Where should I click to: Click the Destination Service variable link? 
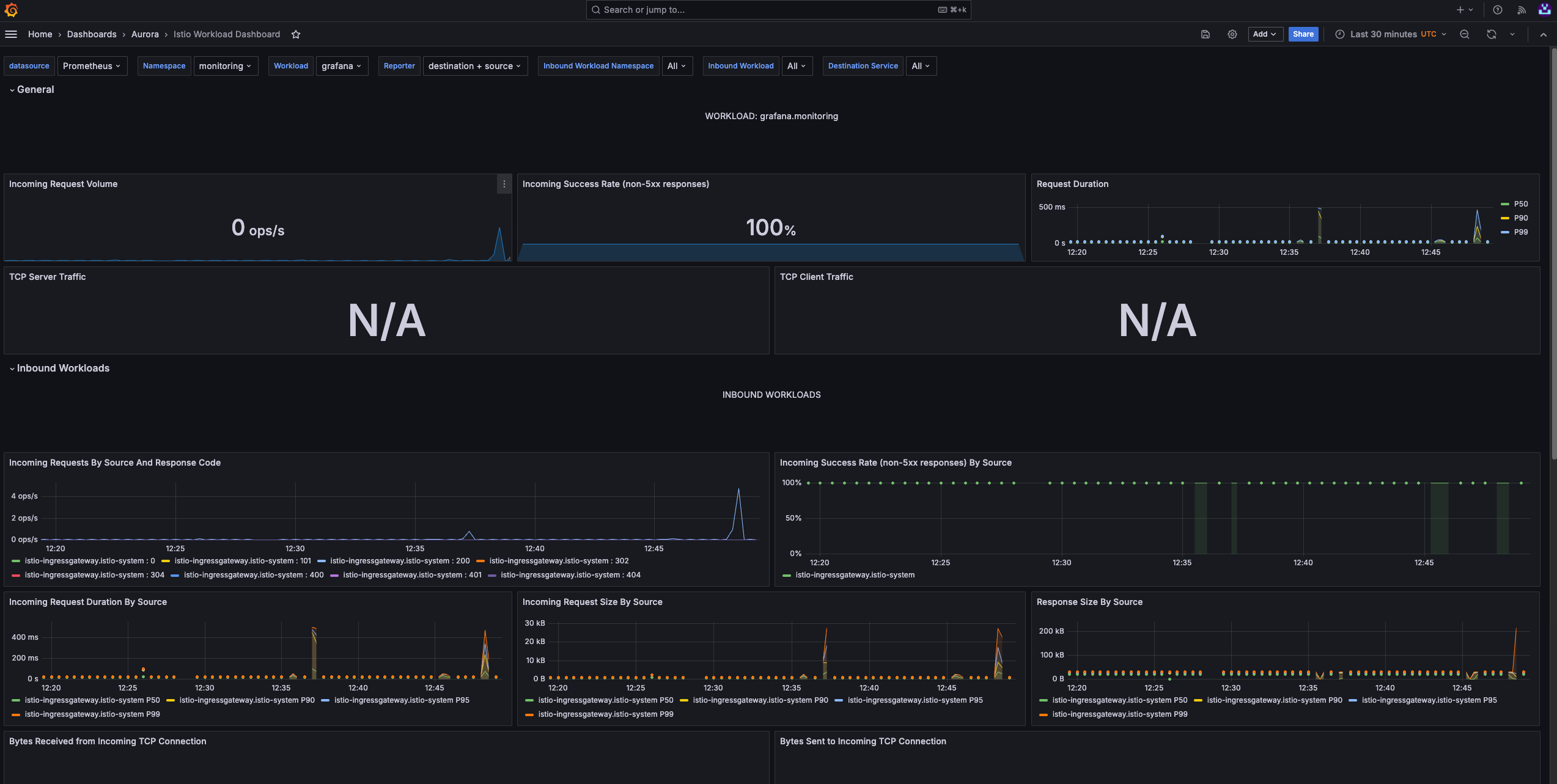(x=863, y=65)
